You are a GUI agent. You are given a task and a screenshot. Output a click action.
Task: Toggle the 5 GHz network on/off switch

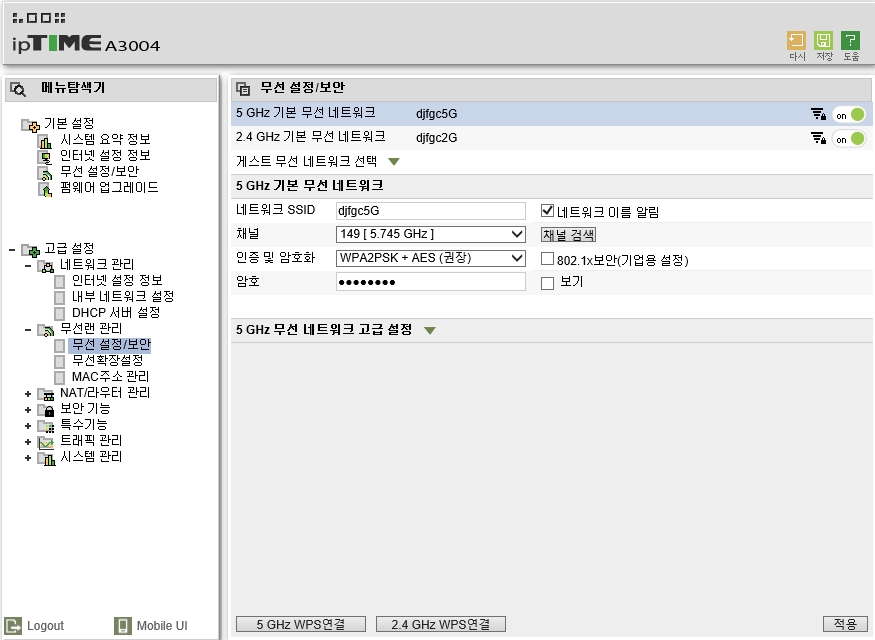point(849,115)
